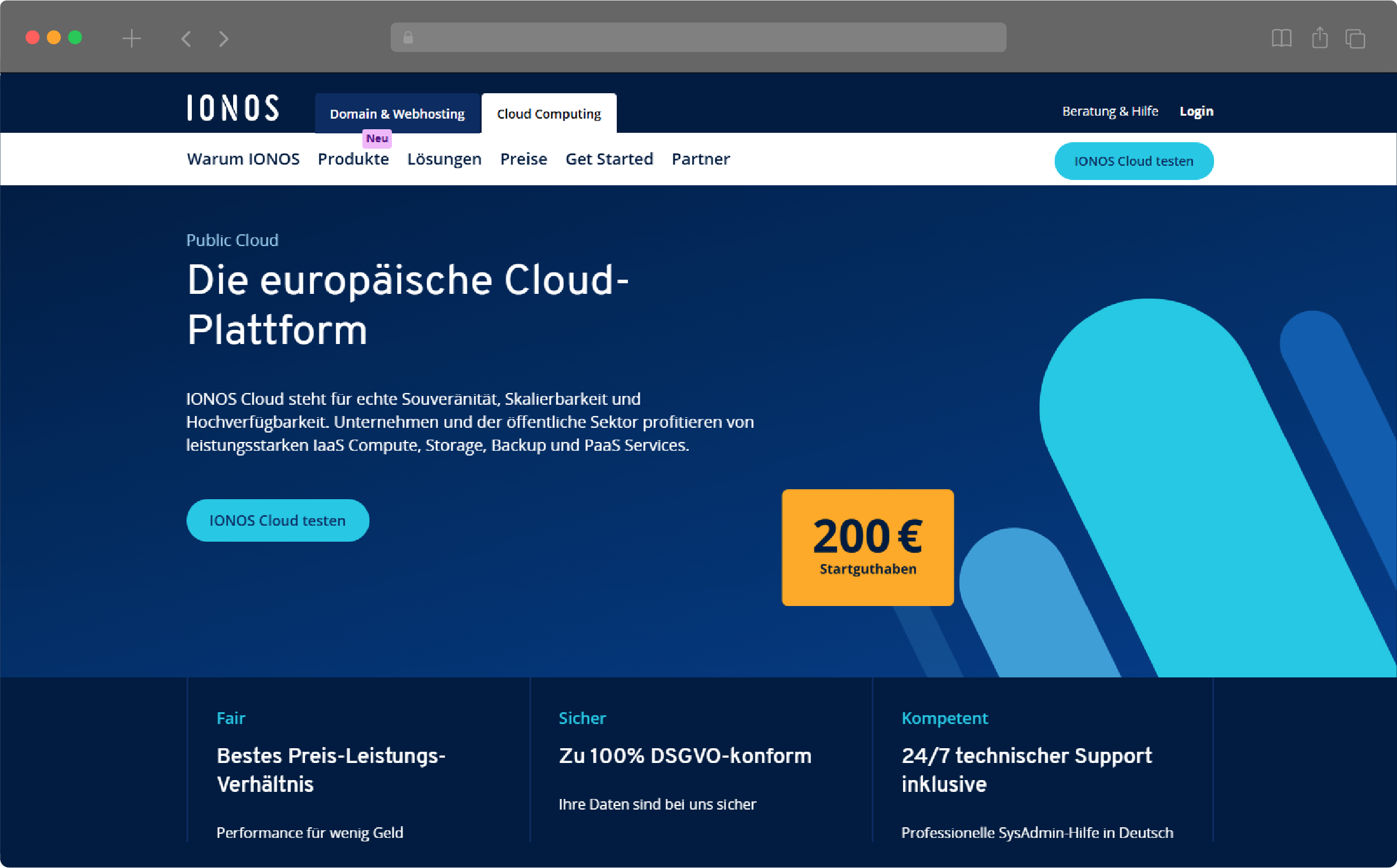Open Get Started menu item

609,159
